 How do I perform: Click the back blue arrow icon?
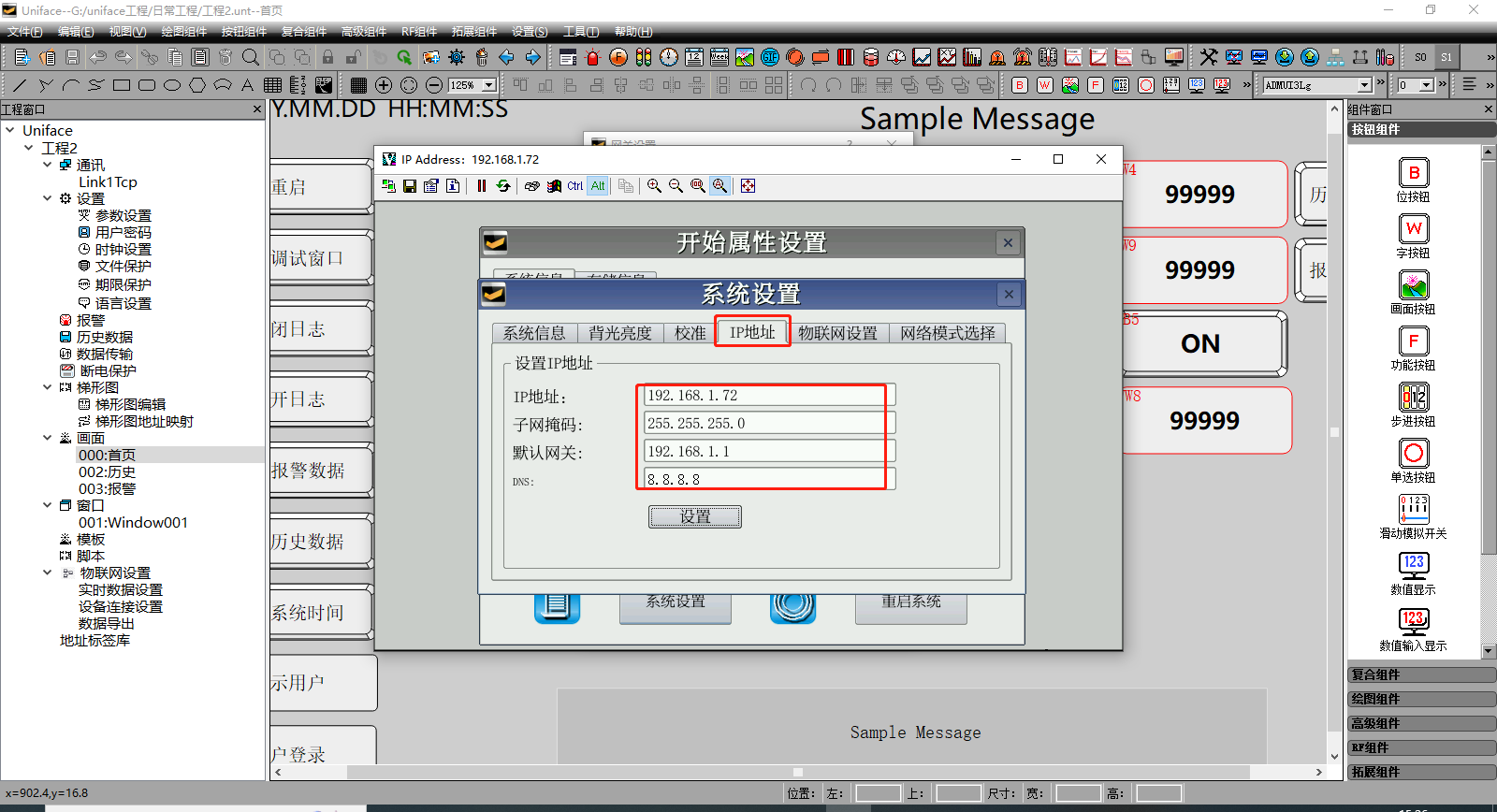click(x=507, y=57)
